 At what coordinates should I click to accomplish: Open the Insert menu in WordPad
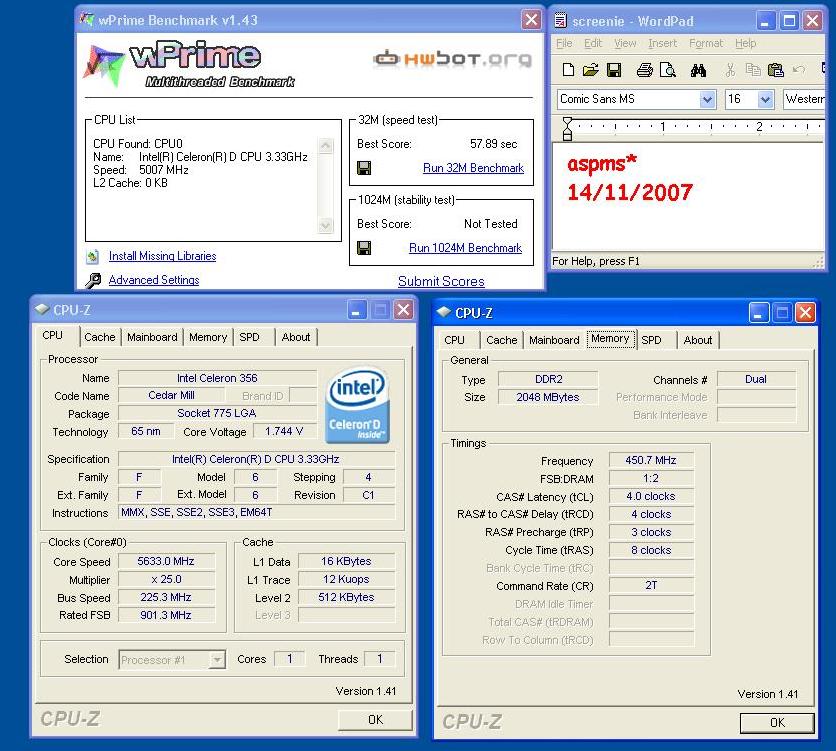tap(662, 43)
